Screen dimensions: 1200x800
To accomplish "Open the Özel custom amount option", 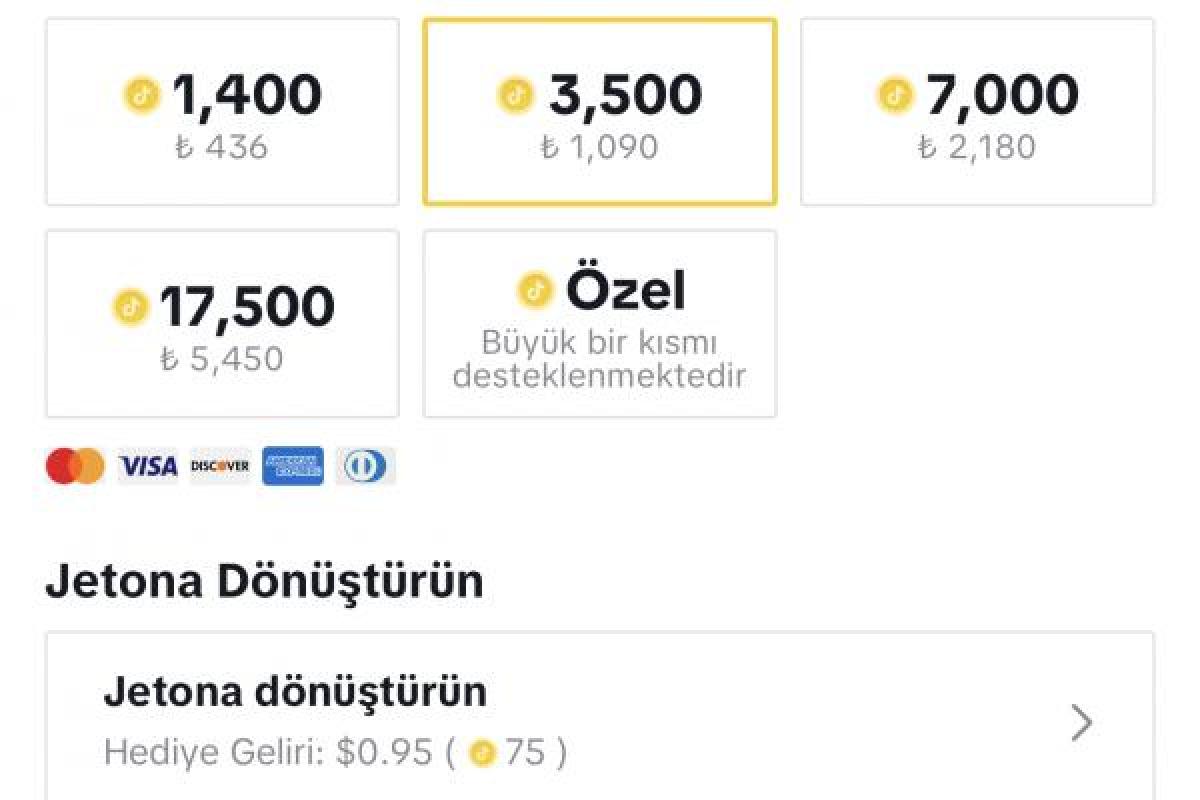I will pyautogui.click(x=600, y=324).
